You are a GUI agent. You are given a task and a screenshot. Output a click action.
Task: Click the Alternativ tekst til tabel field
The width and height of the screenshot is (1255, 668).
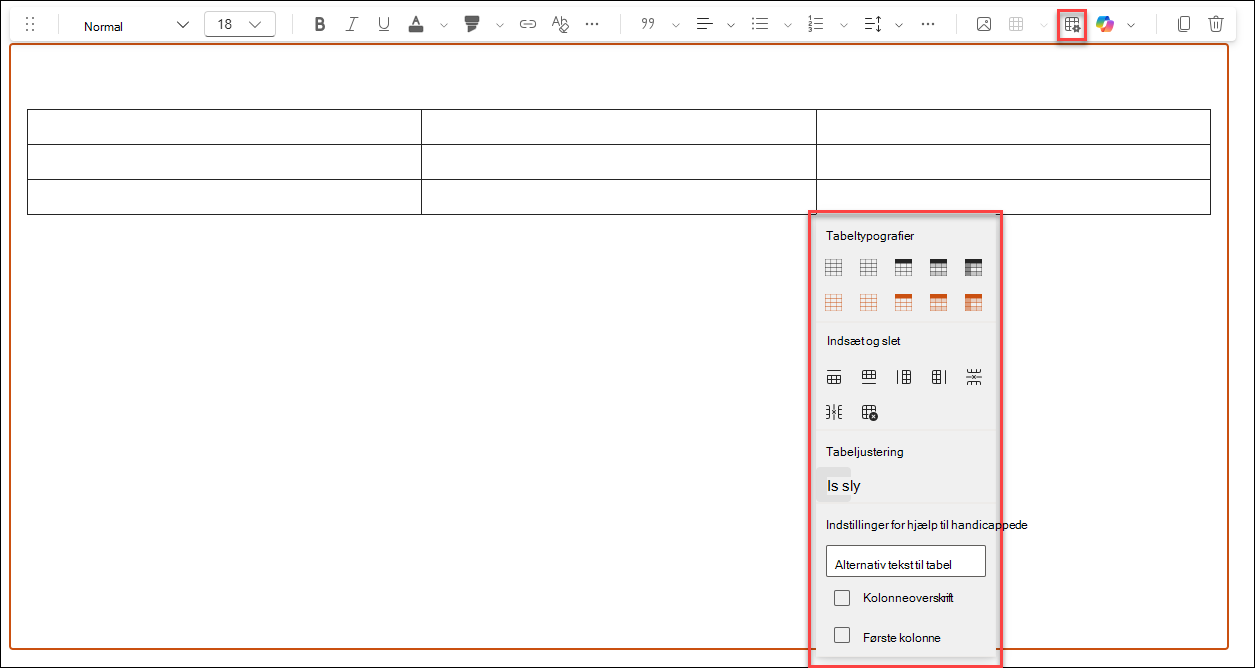coord(906,561)
